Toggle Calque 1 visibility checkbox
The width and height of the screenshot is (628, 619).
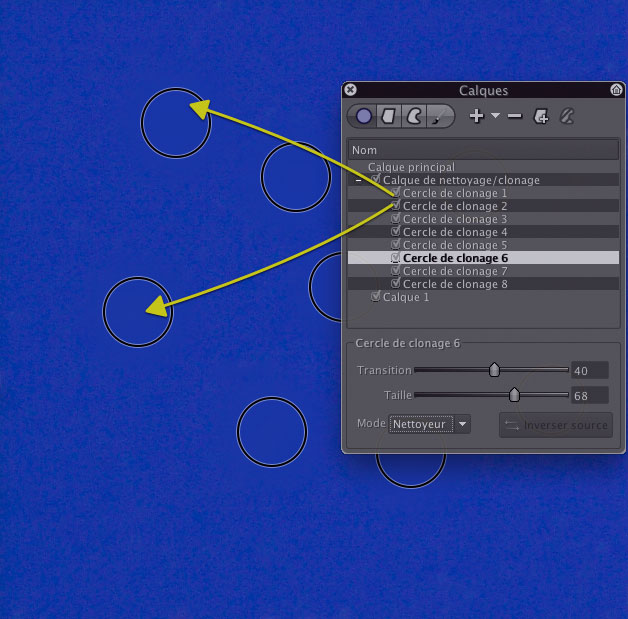[375, 296]
